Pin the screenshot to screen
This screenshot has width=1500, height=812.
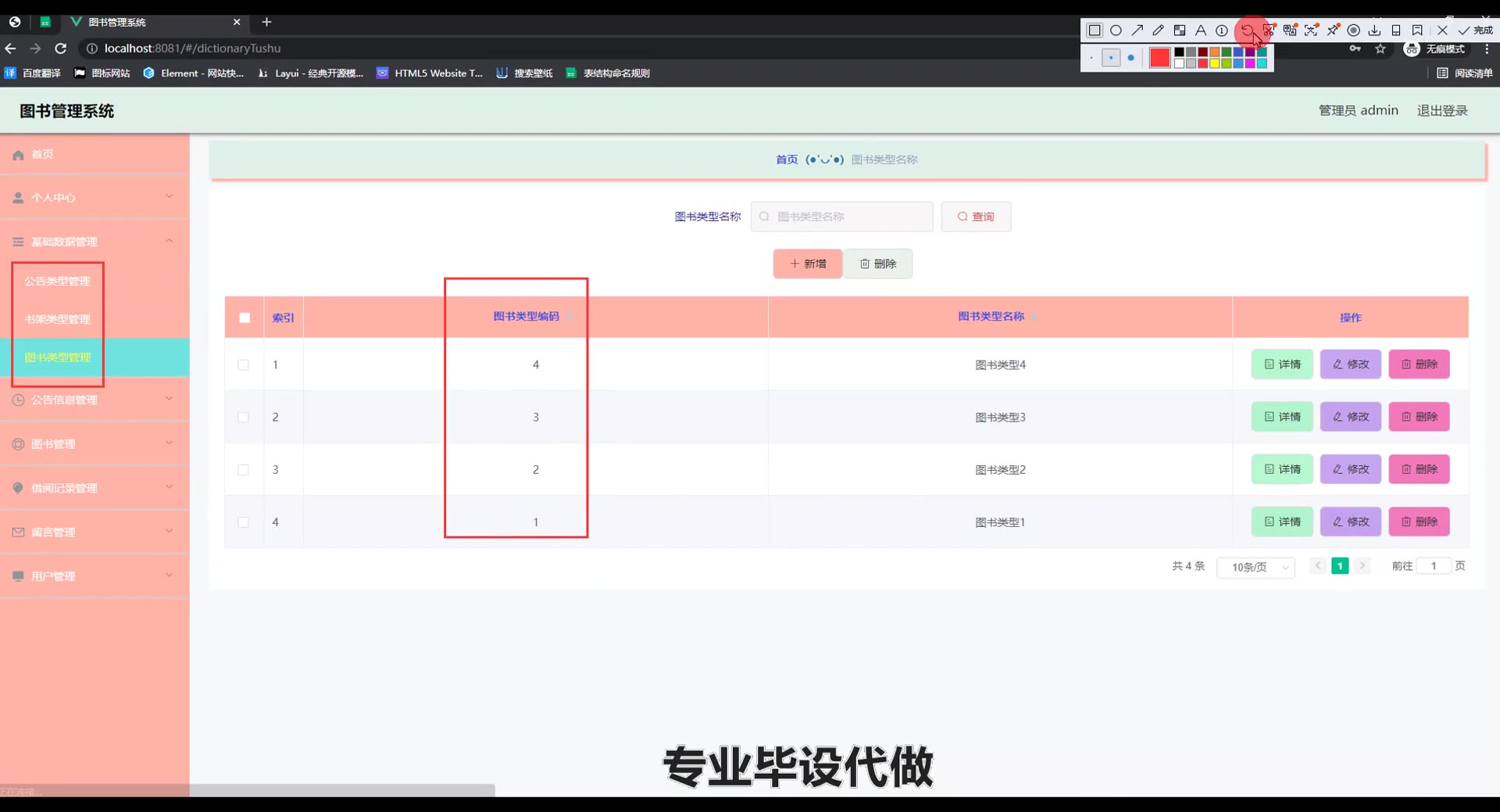pyautogui.click(x=1333, y=30)
